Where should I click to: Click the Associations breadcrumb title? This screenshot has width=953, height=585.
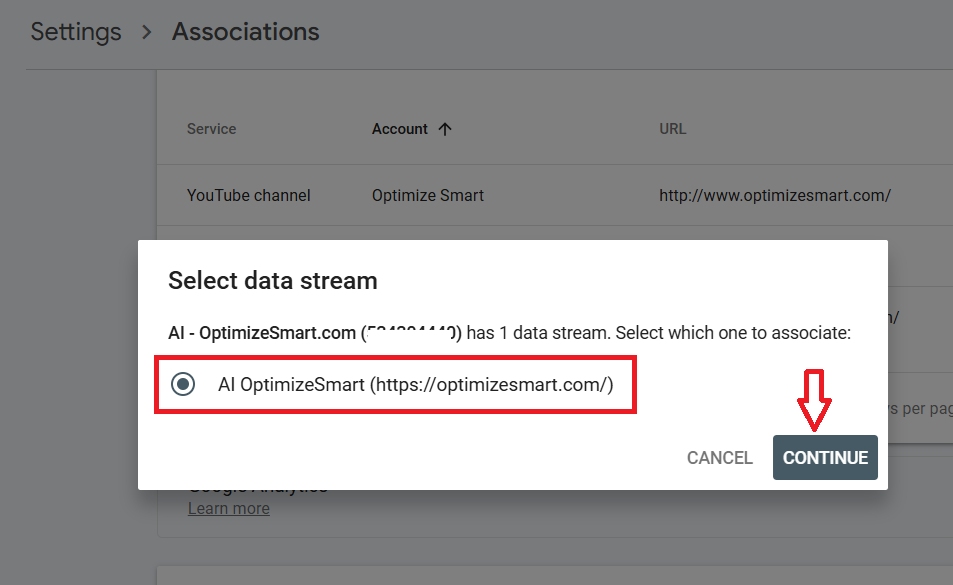point(246,32)
